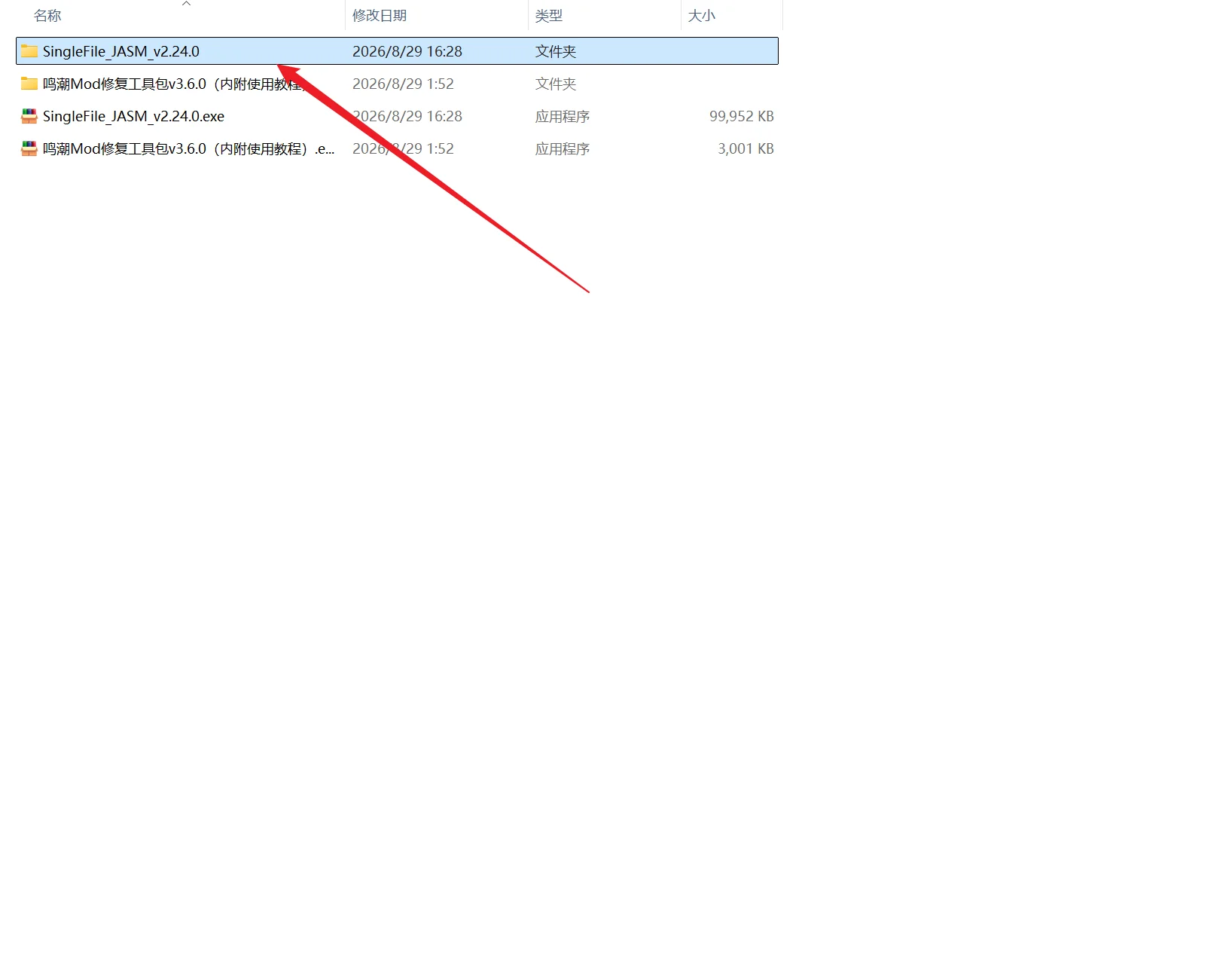Click the 鸣潮Mod修复工具包v3.6.0 folder icon
This screenshot has height=959, width=1232.
(29, 84)
